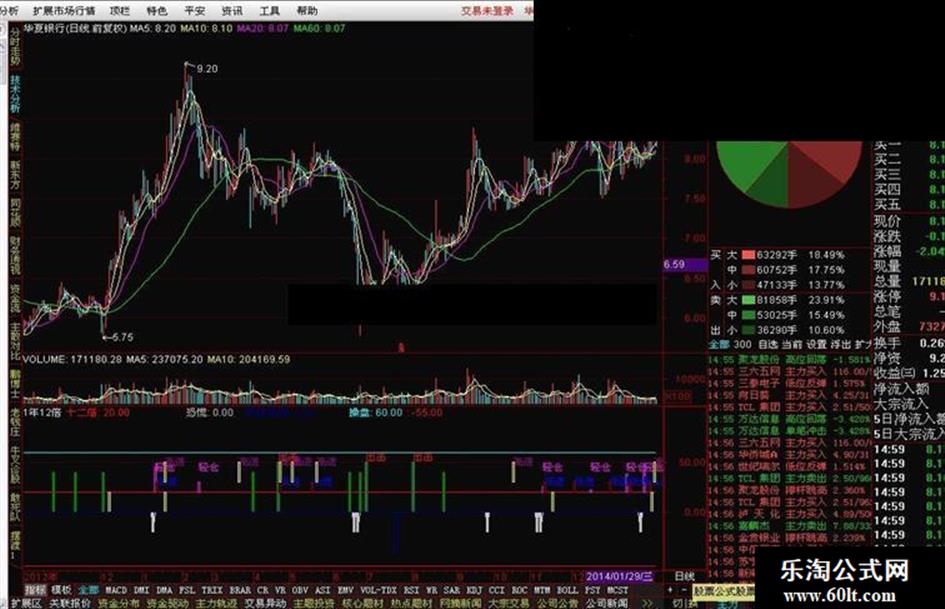Apply the MACD indicator
This screenshot has height=609, width=945.
[x=116, y=590]
